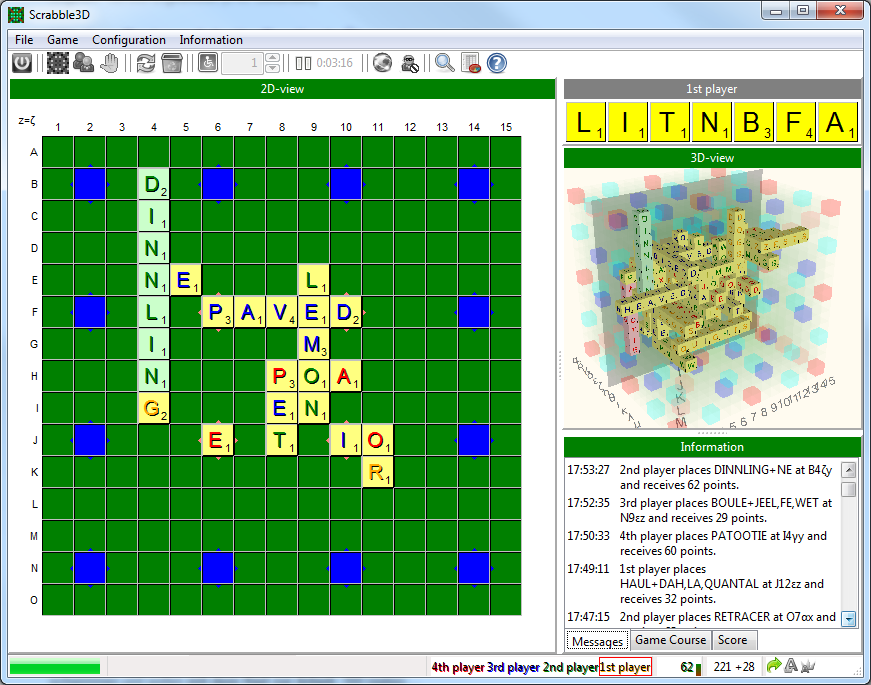This screenshot has height=685, width=871.
Task: Select 3rd player in the status bar
Action: (x=514, y=667)
